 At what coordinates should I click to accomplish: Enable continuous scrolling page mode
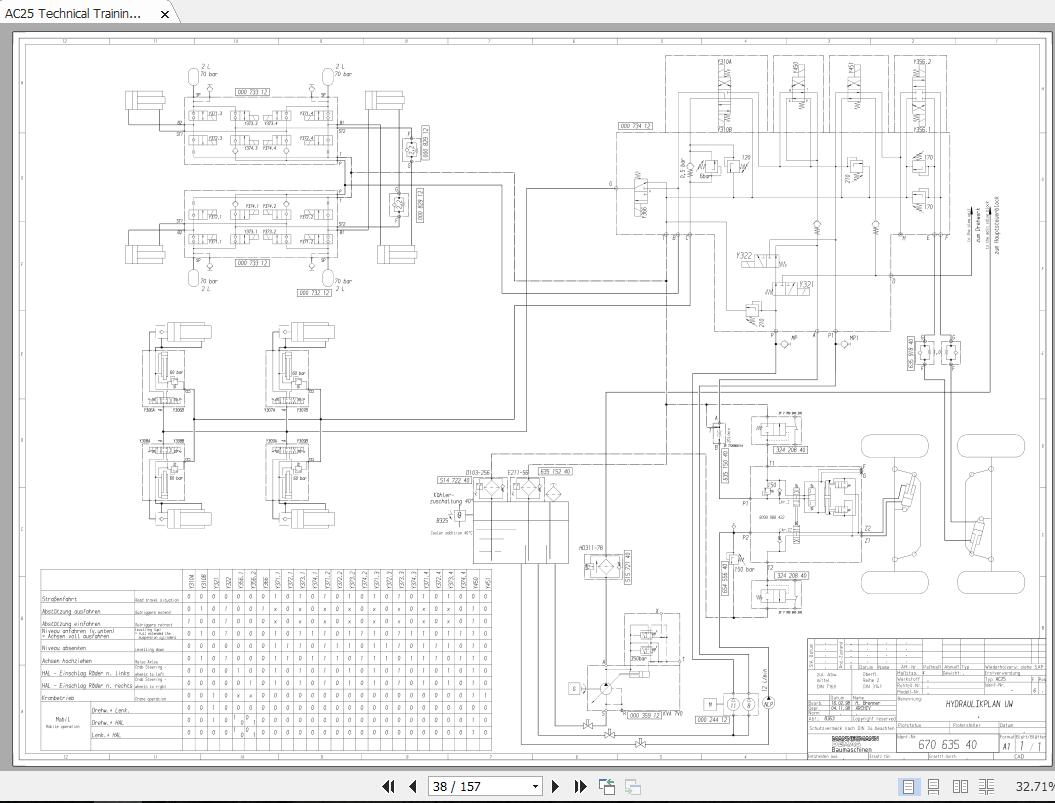[933, 787]
